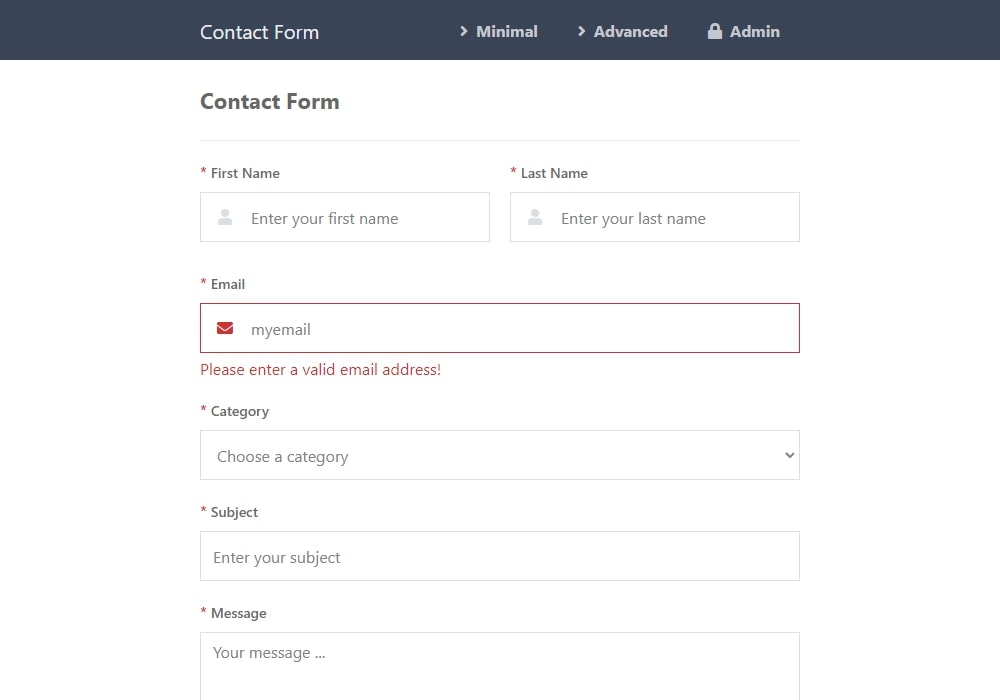Focus the last name input field
Viewport: 1000px width, 700px height.
pyautogui.click(x=655, y=217)
